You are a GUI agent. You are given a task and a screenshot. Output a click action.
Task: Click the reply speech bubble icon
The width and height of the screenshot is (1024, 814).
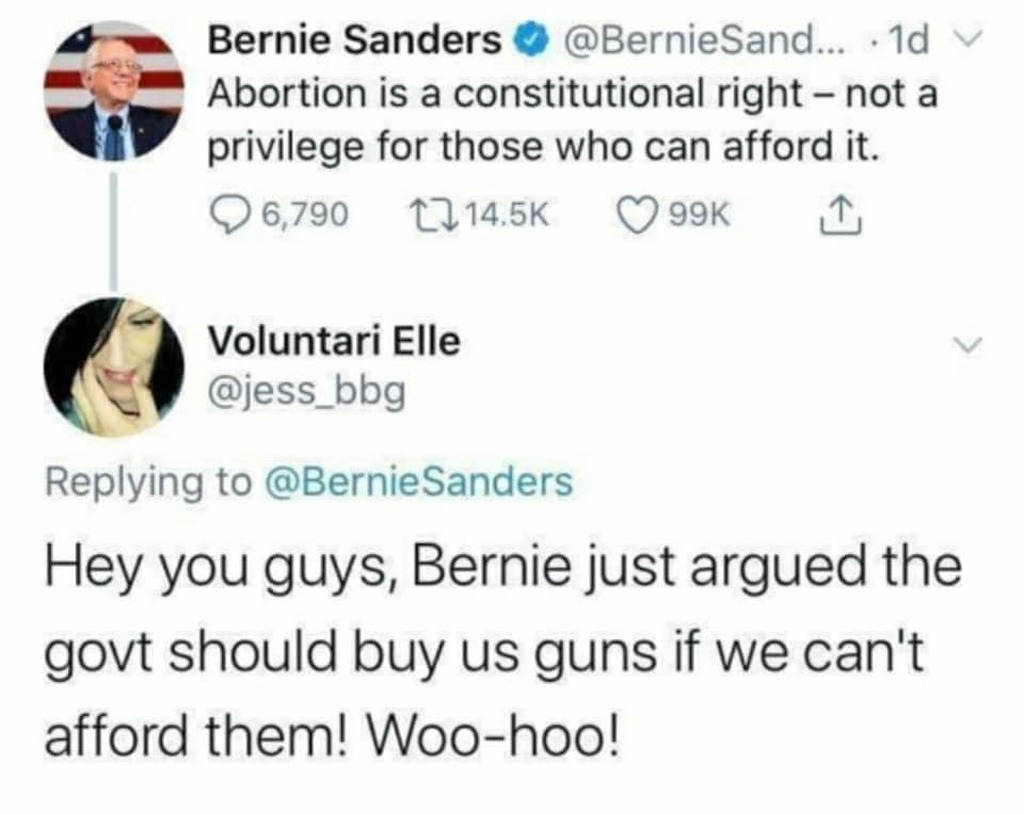[233, 212]
